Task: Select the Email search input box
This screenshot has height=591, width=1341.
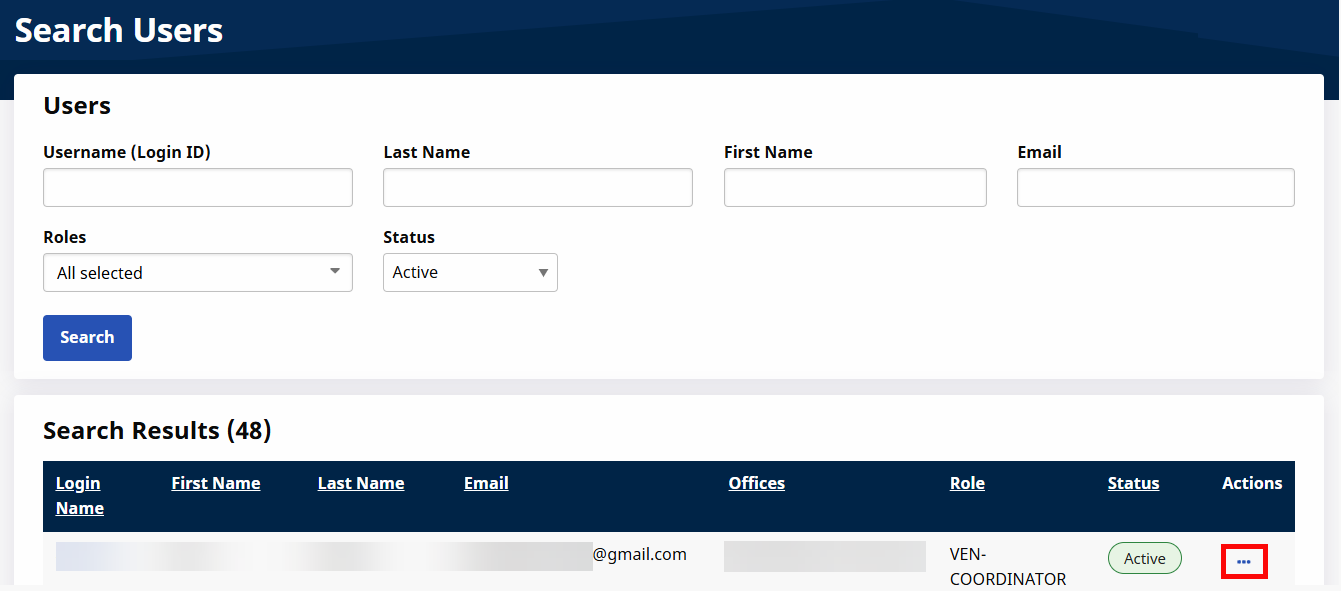Action: click(1155, 188)
